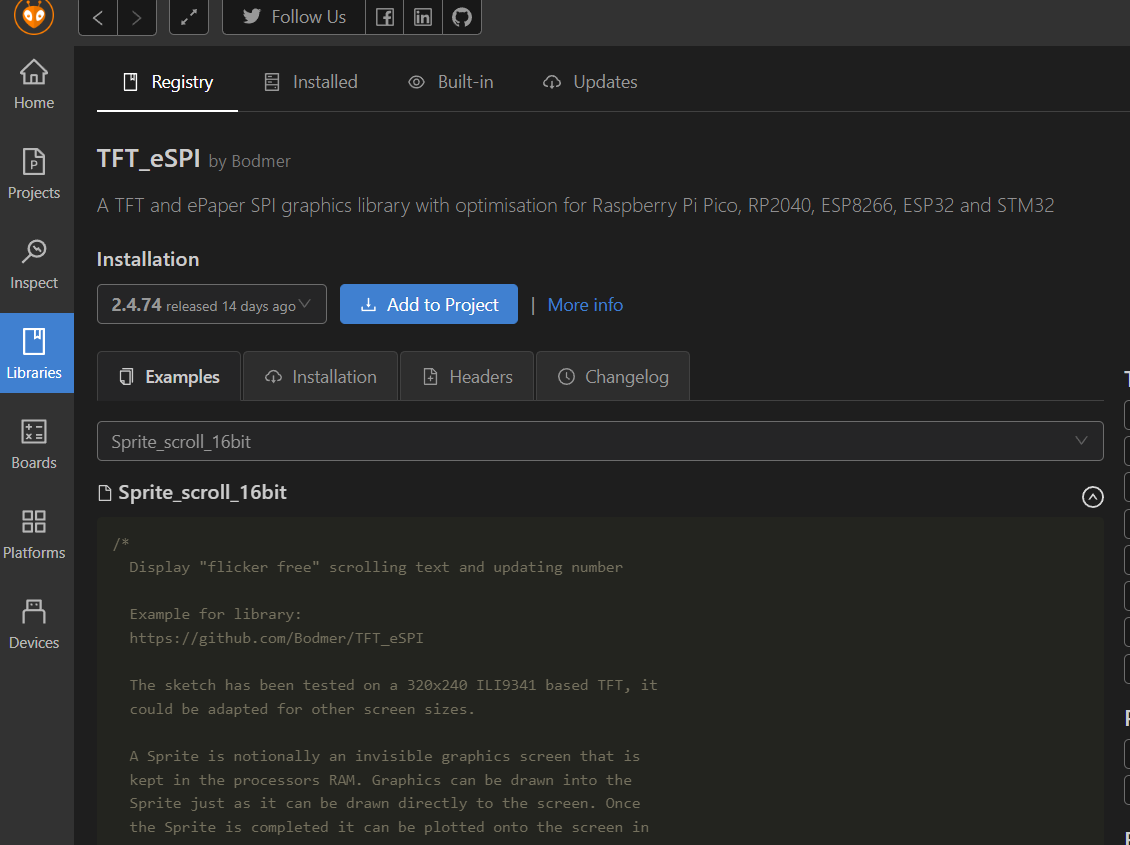The width and height of the screenshot is (1130, 845).
Task: Click the "320x240 ILI9341 based TFT" comment line
Action: pos(393,685)
